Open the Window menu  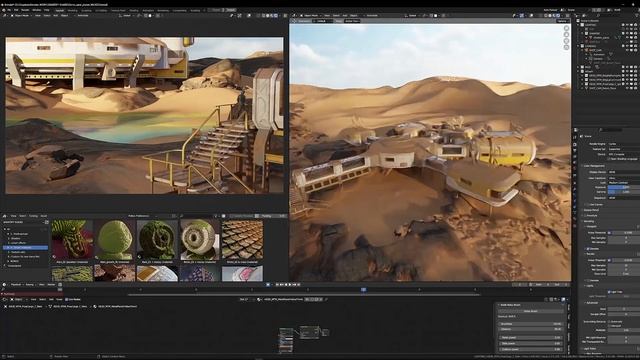pos(36,10)
